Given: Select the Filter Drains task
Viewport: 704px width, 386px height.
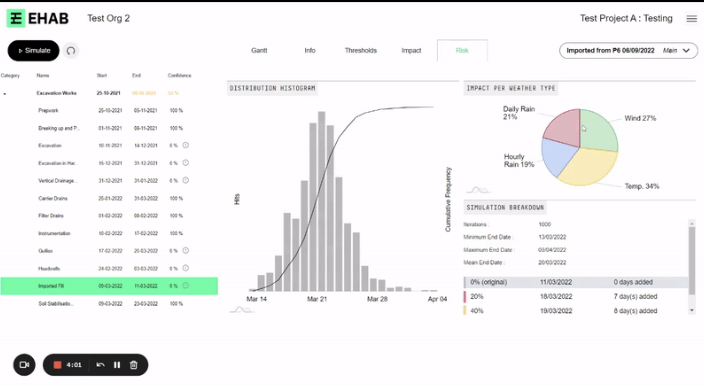Looking at the screenshot, I should click(x=109, y=215).
